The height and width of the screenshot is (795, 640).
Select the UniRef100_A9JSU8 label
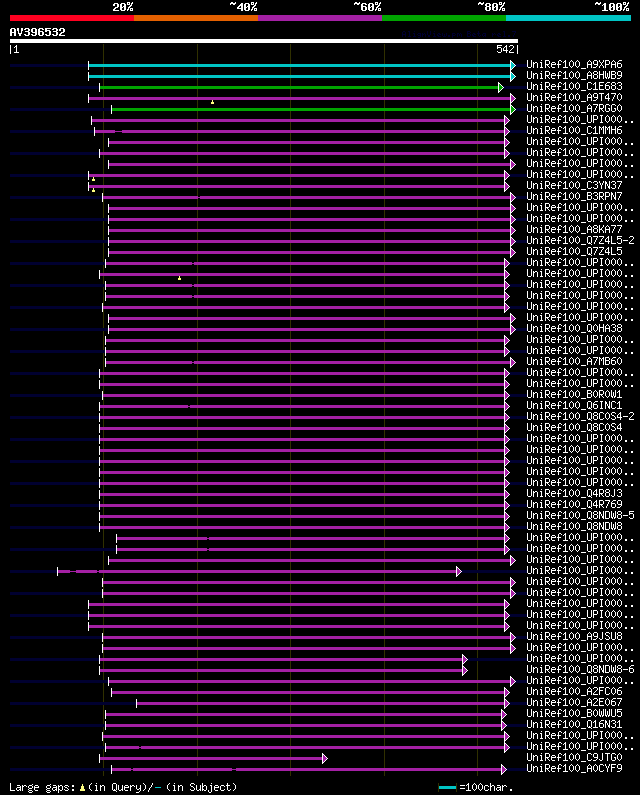[x=574, y=636]
